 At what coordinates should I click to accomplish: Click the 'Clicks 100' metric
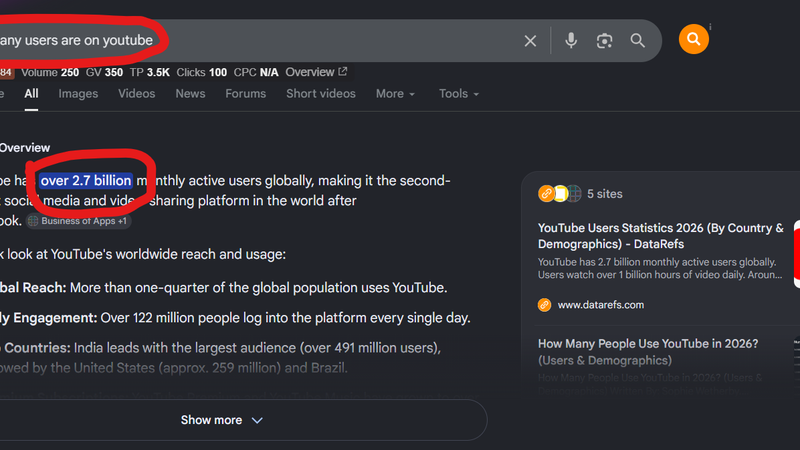tap(202, 72)
